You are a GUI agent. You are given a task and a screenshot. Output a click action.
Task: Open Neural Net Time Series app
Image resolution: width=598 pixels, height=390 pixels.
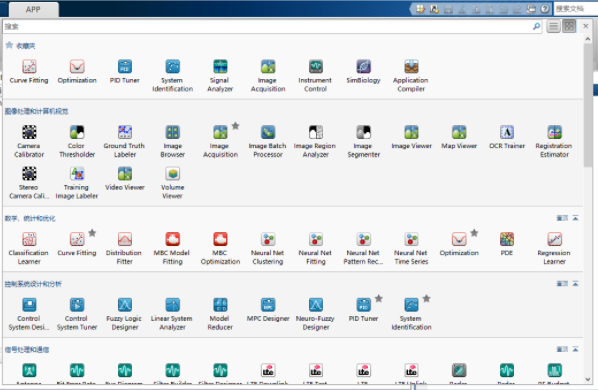point(411,248)
